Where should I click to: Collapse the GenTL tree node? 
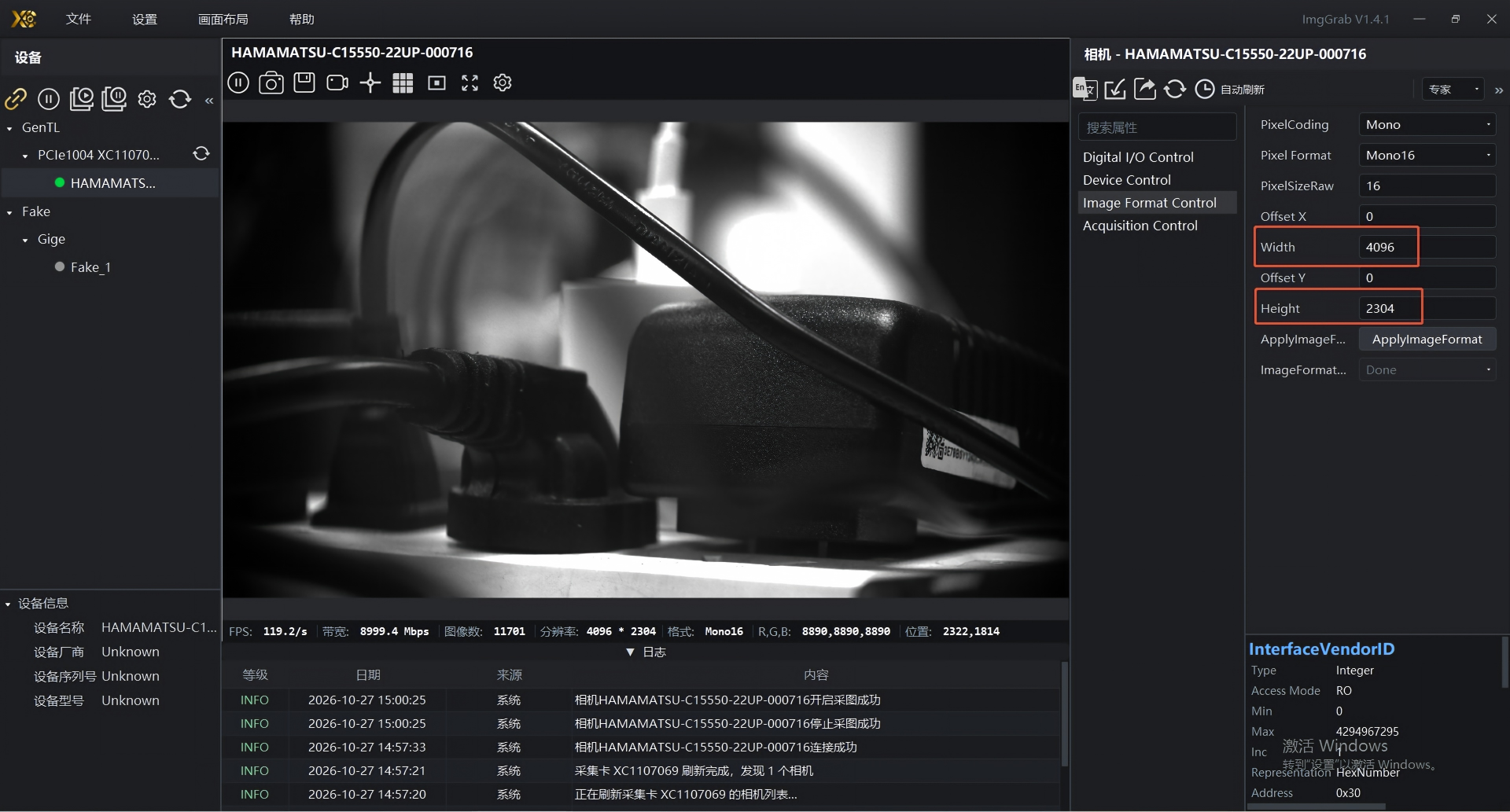9,127
